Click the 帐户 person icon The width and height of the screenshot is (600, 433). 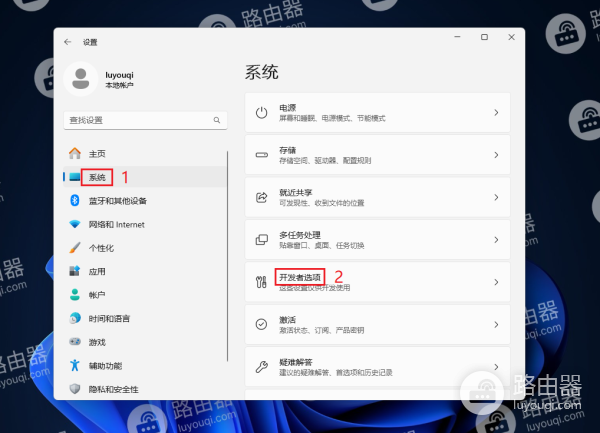tap(75, 295)
